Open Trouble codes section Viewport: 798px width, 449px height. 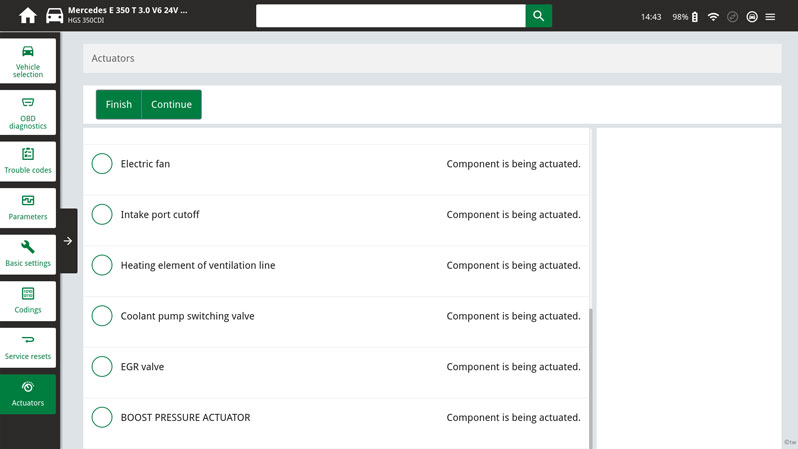[x=28, y=161]
